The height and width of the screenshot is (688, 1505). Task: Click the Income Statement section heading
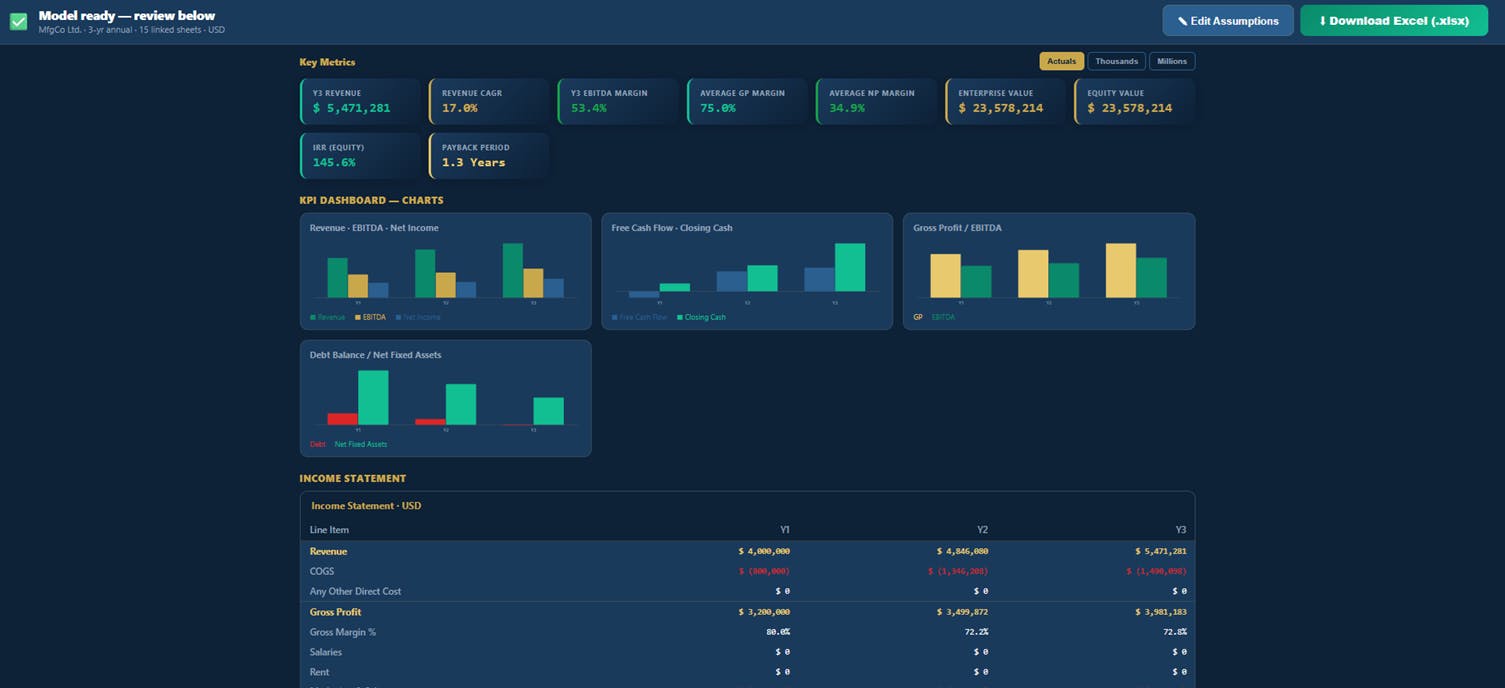pos(352,478)
